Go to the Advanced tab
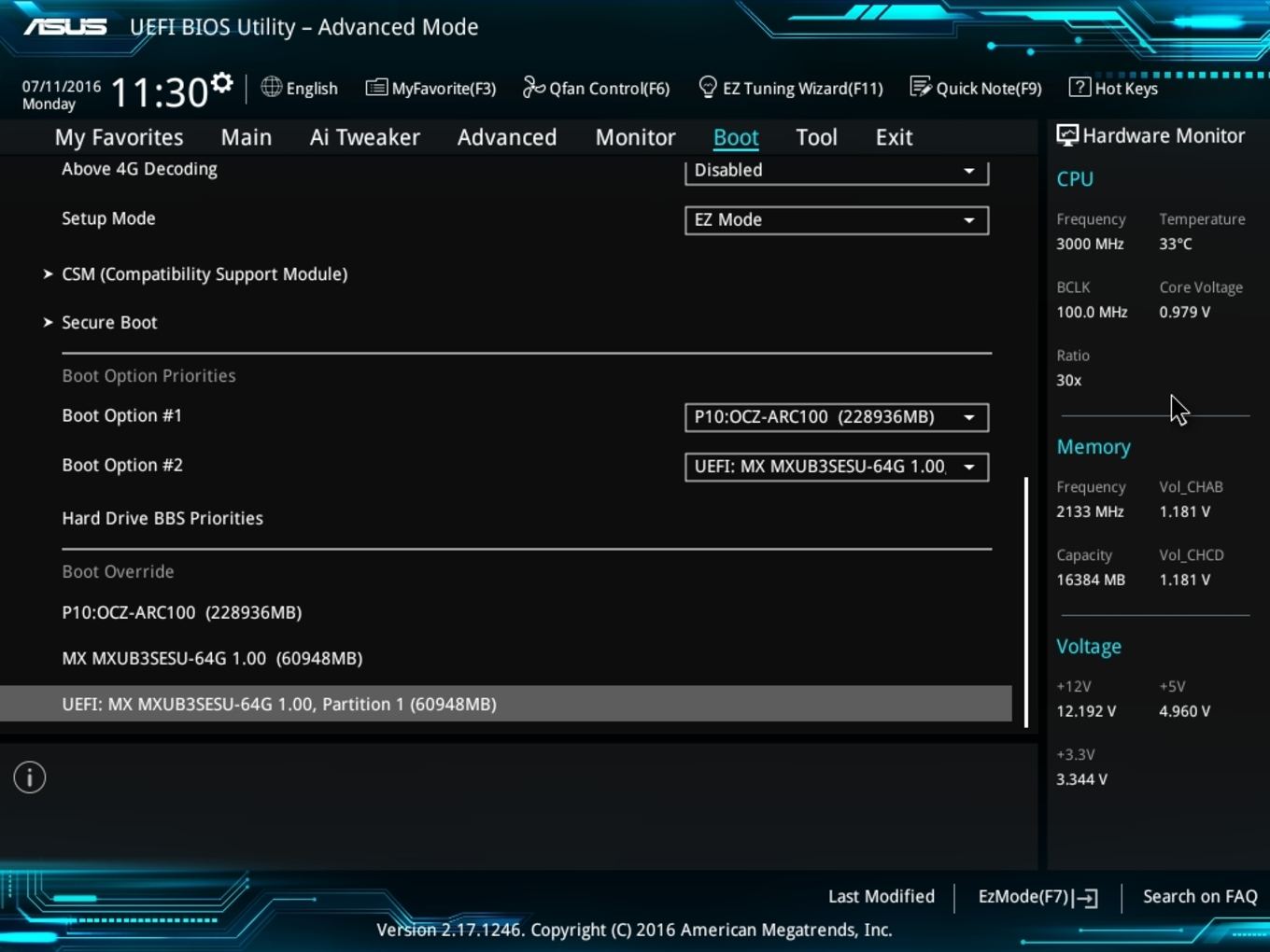The width and height of the screenshot is (1270, 952). click(x=507, y=137)
